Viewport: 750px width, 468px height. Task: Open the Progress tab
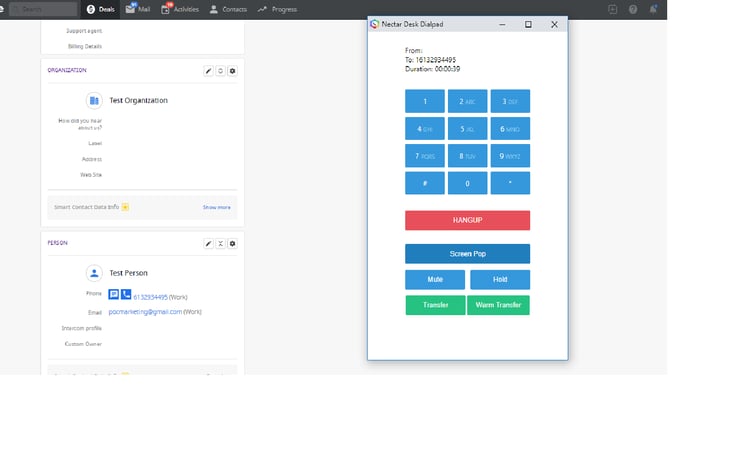pyautogui.click(x=277, y=9)
